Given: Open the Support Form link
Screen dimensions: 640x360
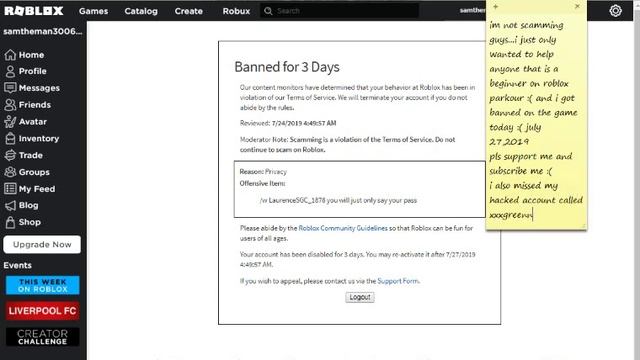Looking at the screenshot, I should 398,281.
